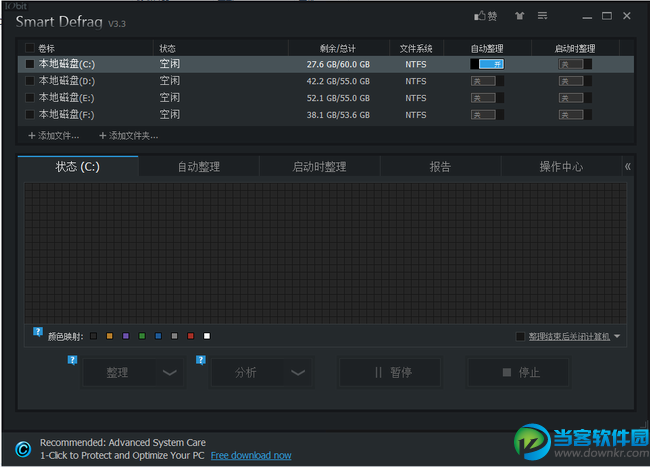
Task: Toggle 自动整理 switch for drive C:
Action: tap(487, 64)
